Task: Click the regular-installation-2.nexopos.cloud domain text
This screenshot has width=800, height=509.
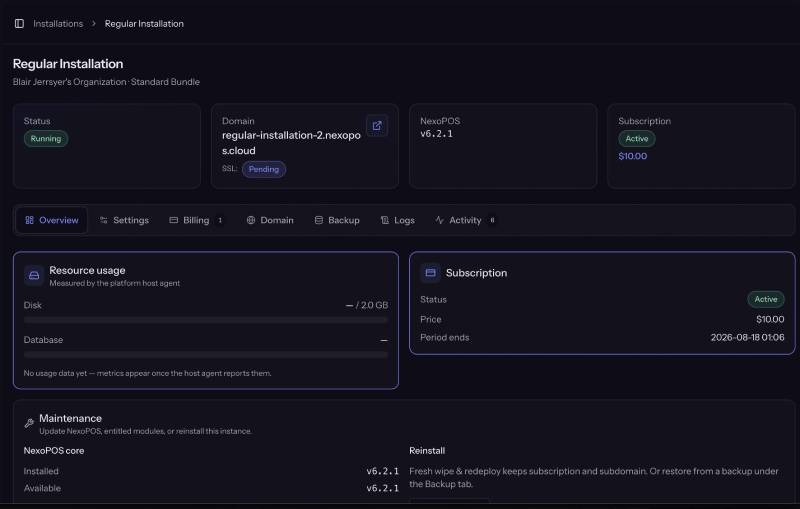Action: coord(291,143)
